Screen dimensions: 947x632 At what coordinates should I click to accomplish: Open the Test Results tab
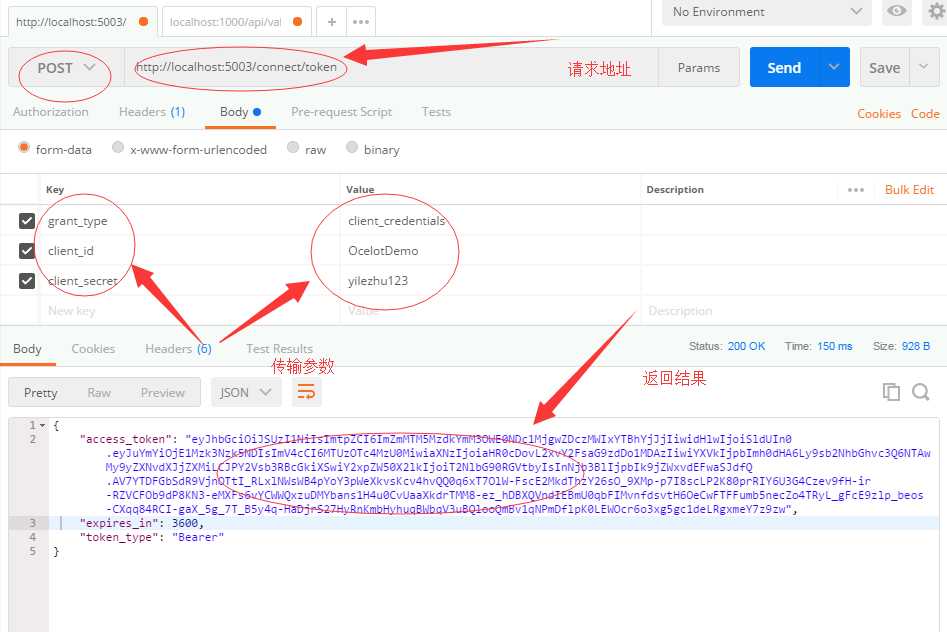point(279,349)
